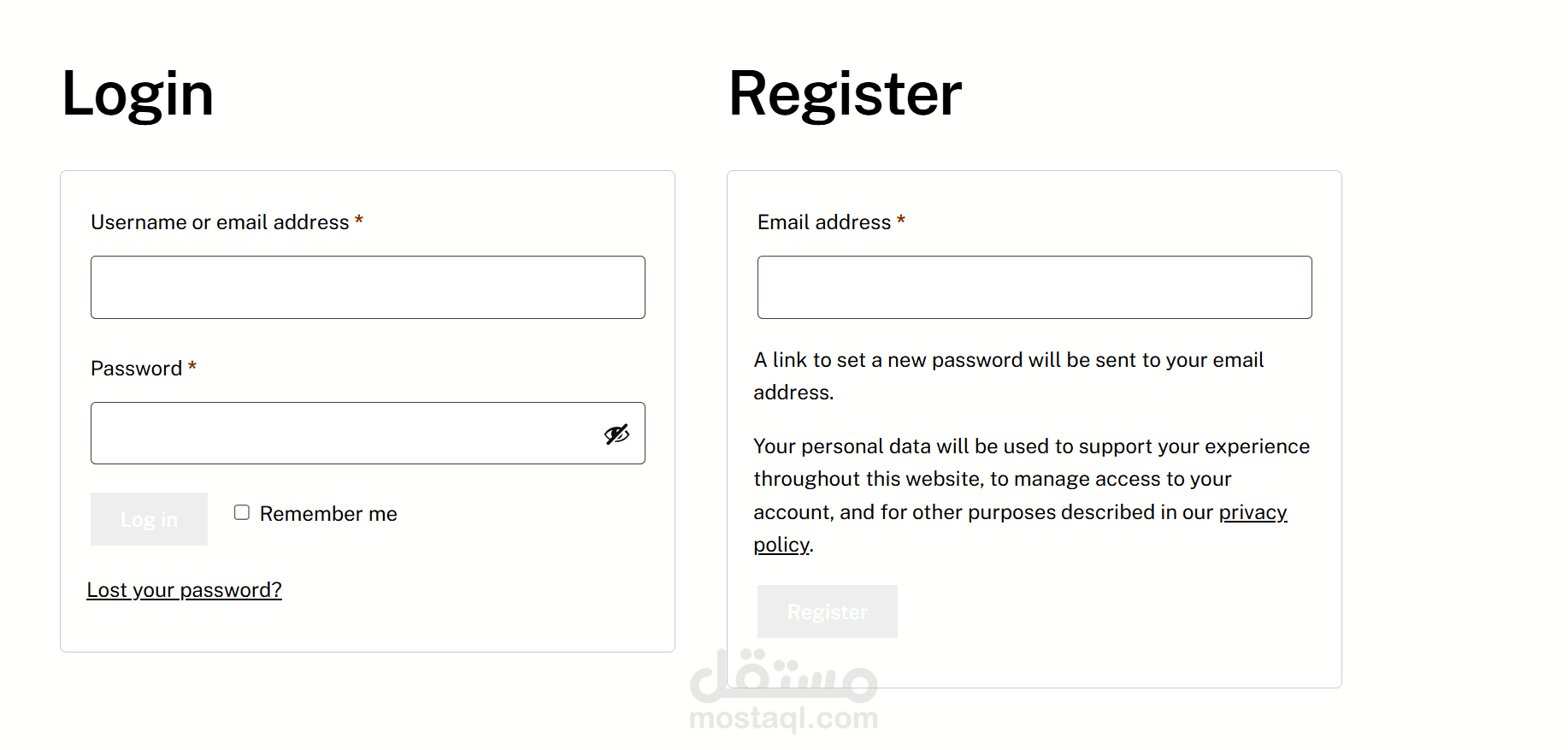Click the Login heading

138,94
